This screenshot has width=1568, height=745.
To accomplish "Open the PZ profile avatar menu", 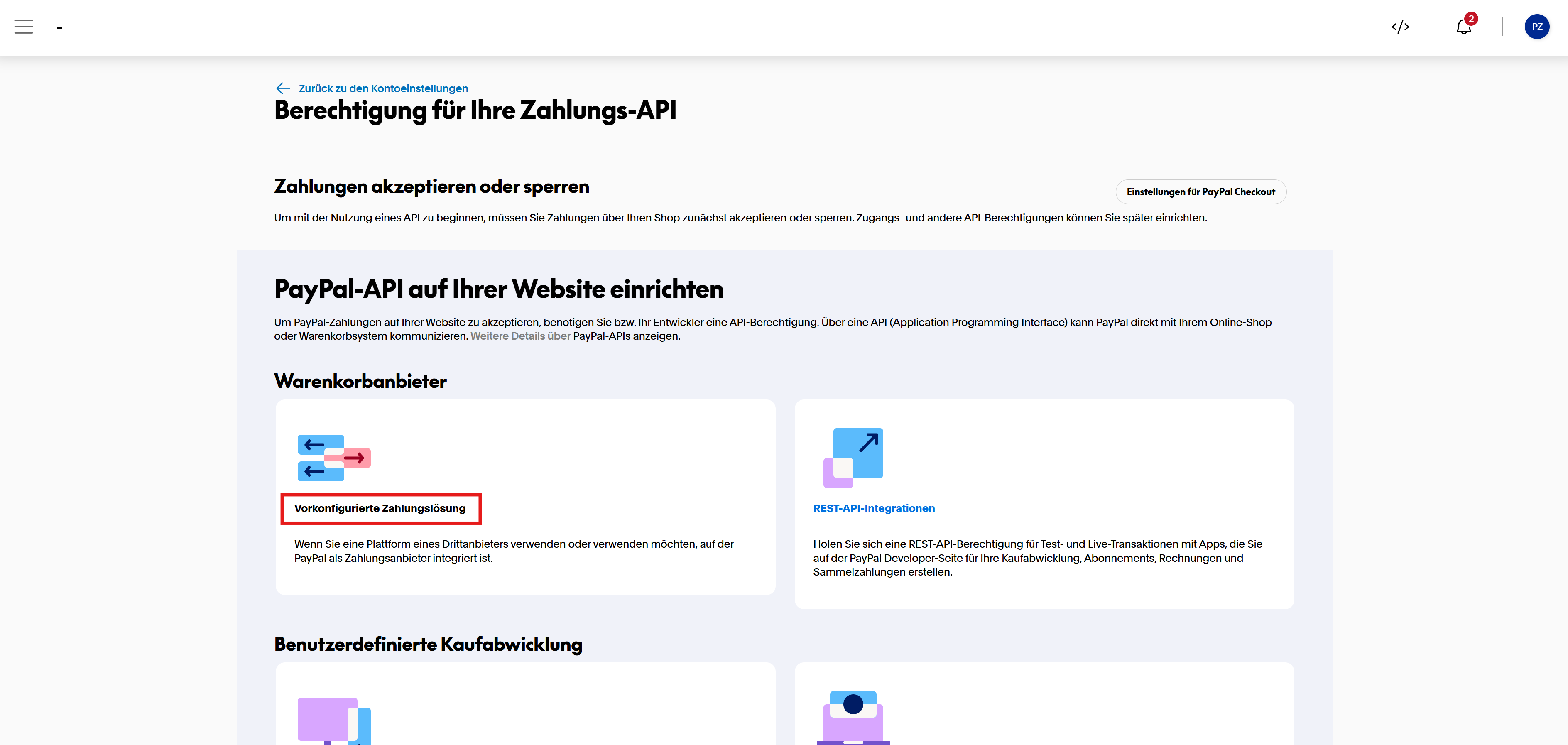I will [x=1536, y=27].
